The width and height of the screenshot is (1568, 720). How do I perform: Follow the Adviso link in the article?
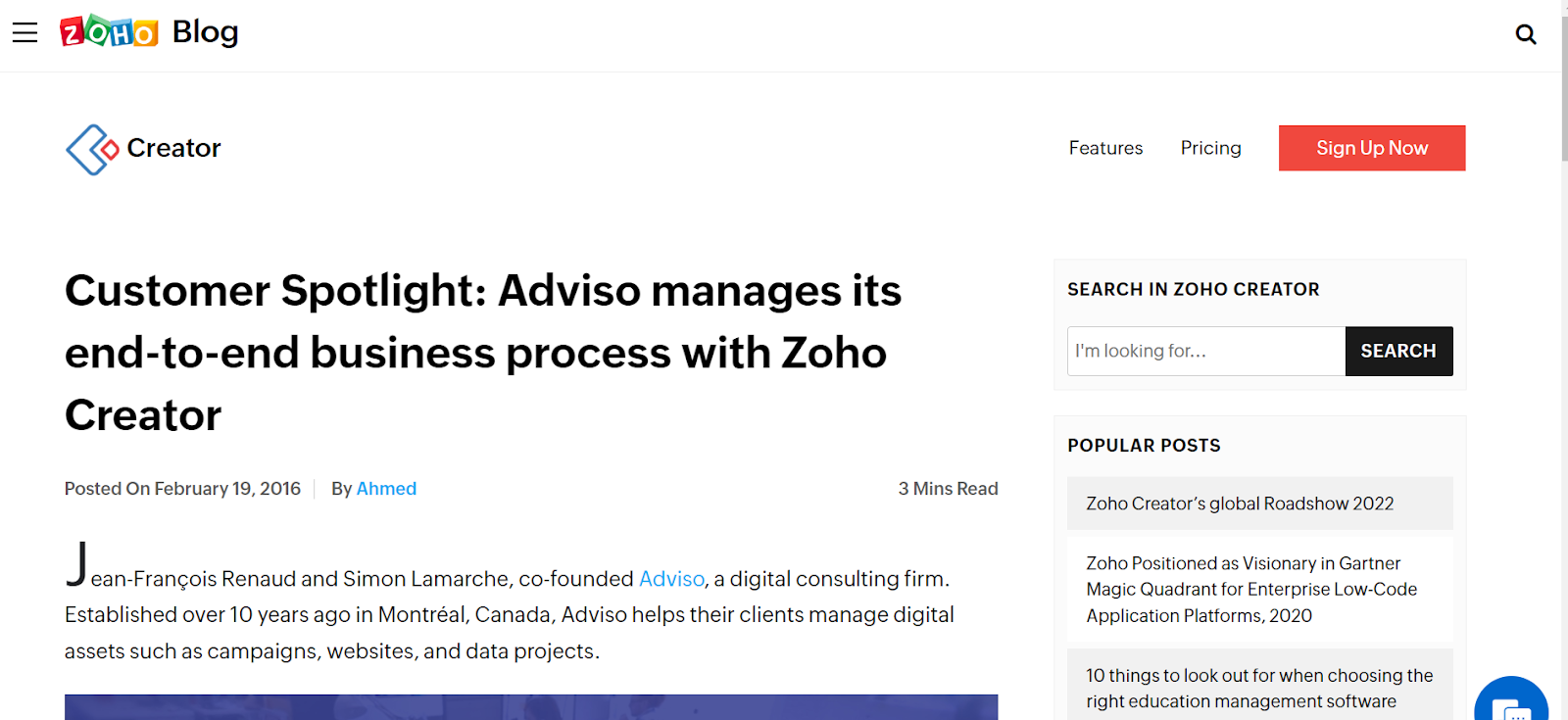click(x=671, y=579)
